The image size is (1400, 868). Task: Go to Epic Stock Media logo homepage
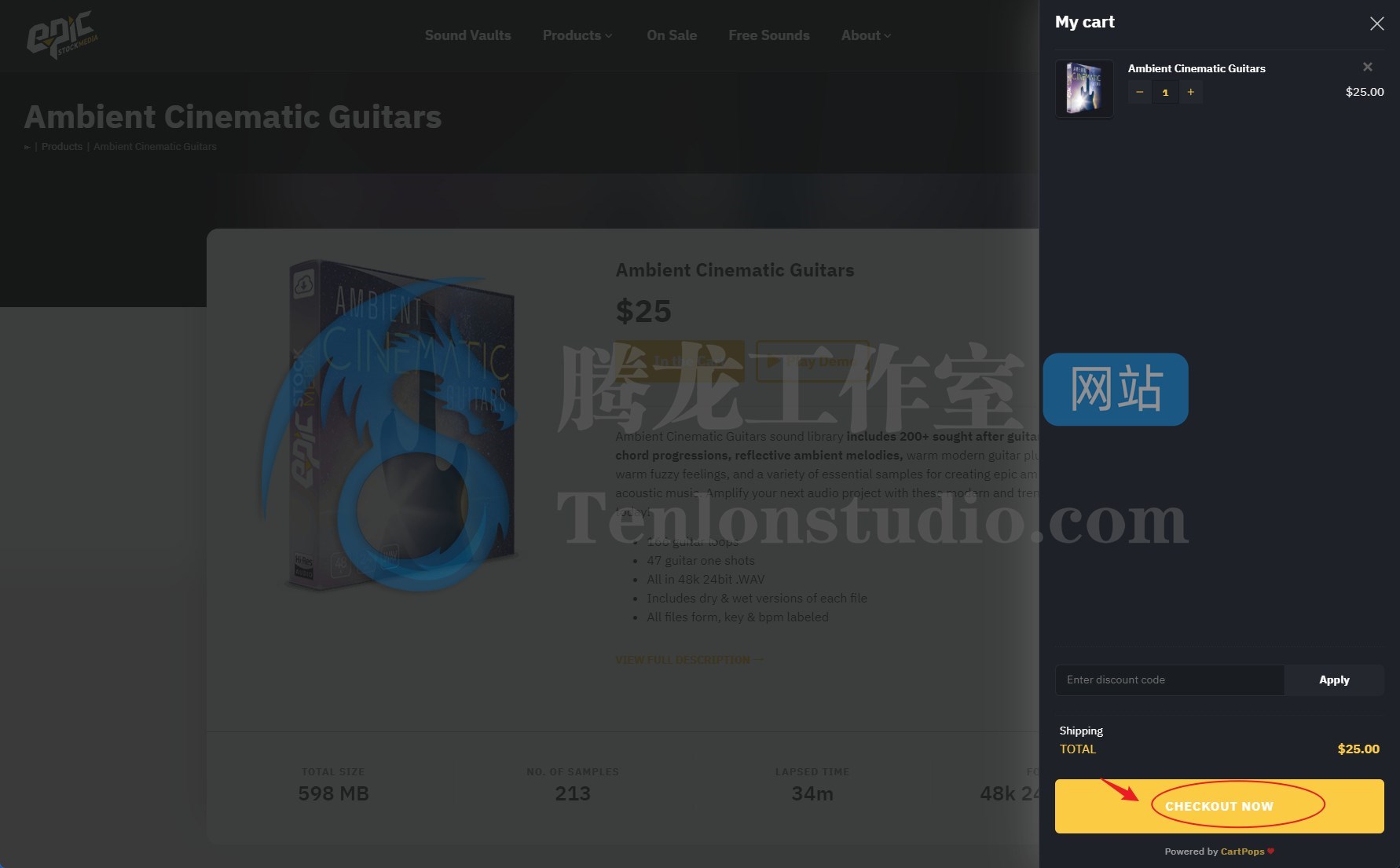click(63, 35)
